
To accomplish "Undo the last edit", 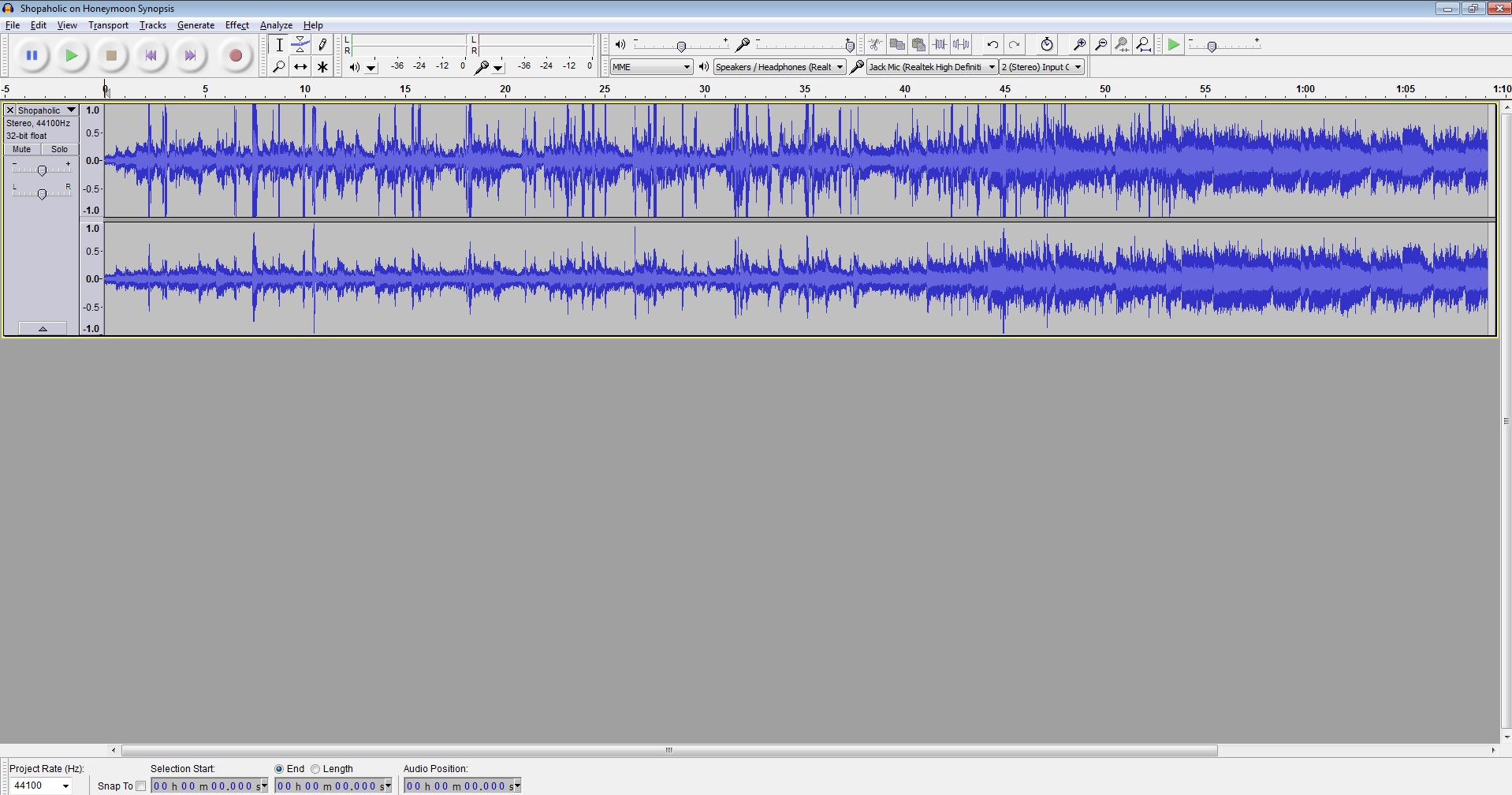I will coord(992,44).
